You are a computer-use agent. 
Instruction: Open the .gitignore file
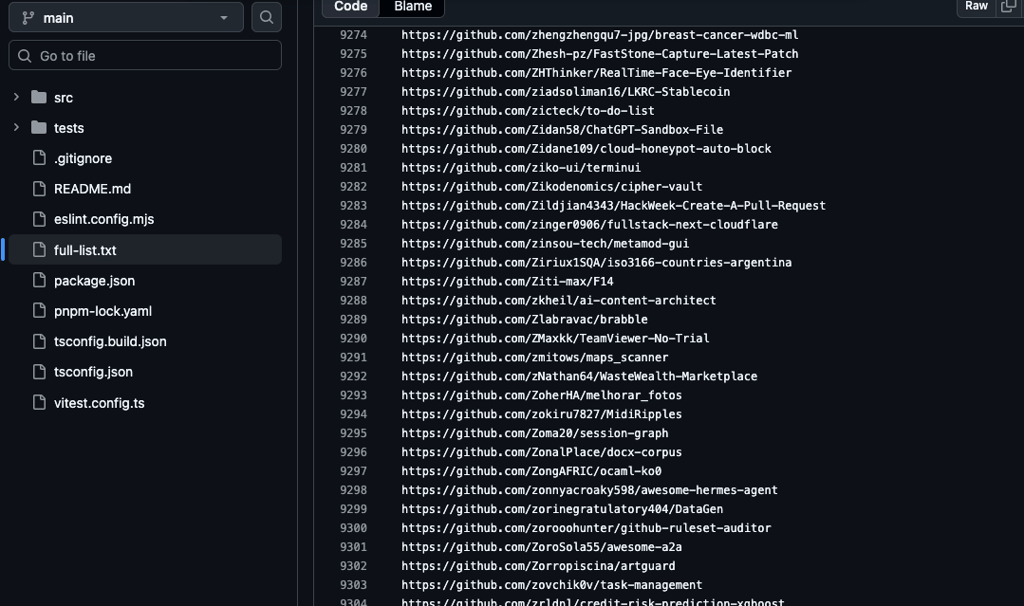83,159
